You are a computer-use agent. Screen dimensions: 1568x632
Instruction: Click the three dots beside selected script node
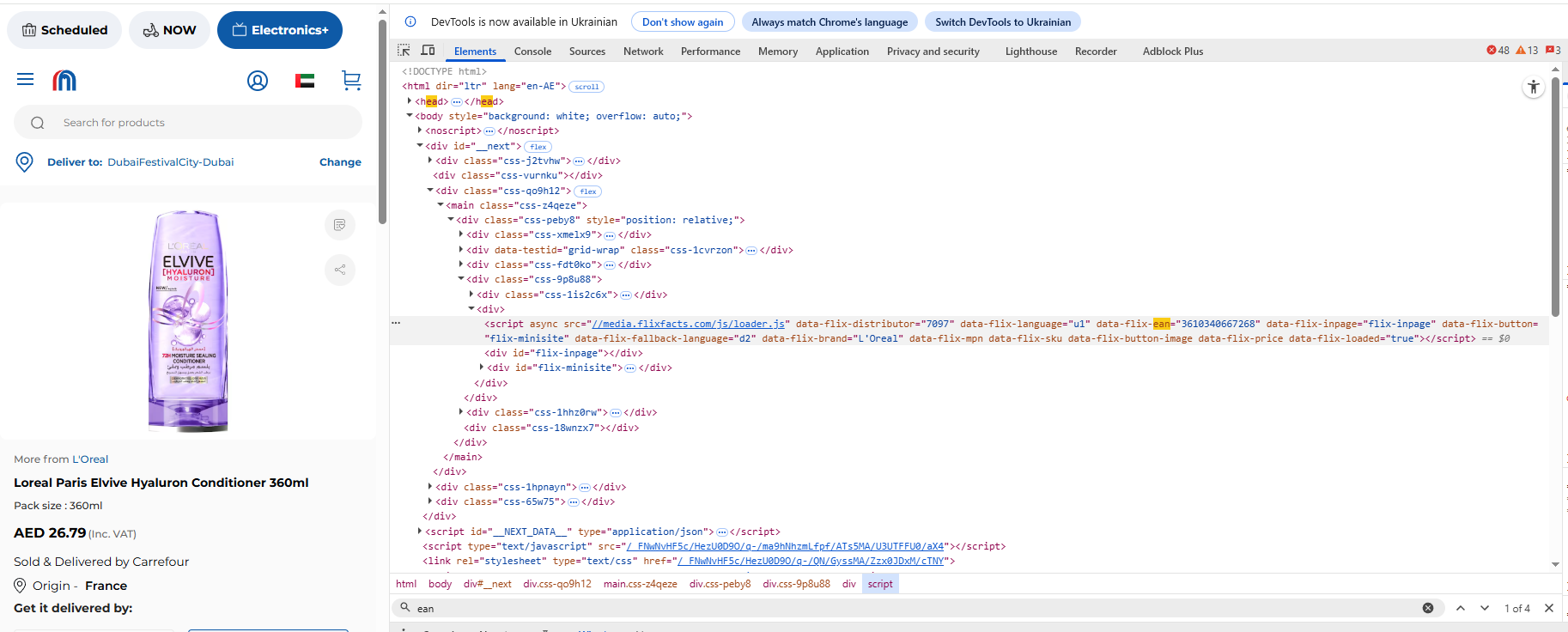point(396,323)
